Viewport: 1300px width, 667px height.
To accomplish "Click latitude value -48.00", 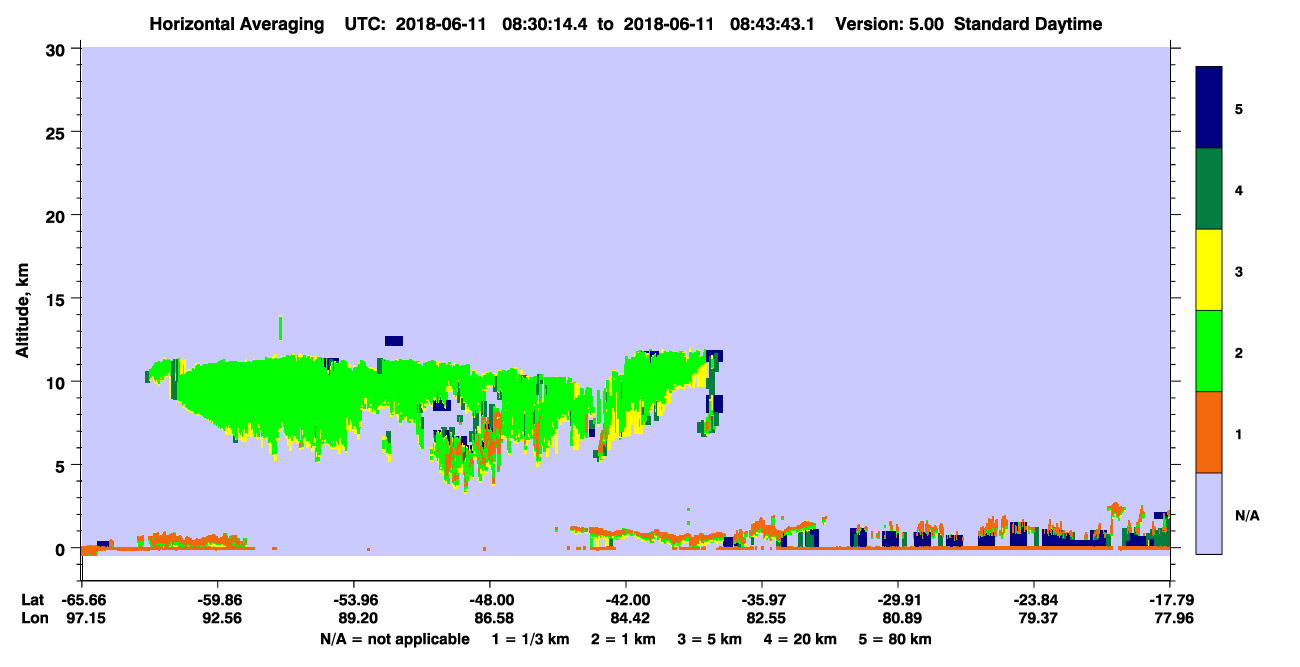I will [x=490, y=600].
